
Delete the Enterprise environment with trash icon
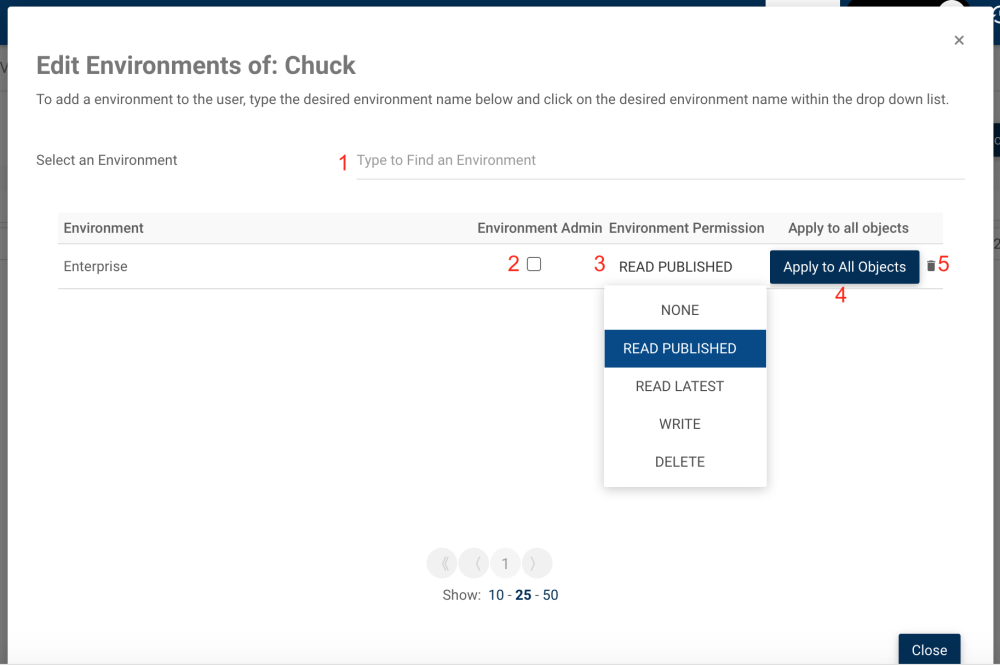(x=931, y=266)
